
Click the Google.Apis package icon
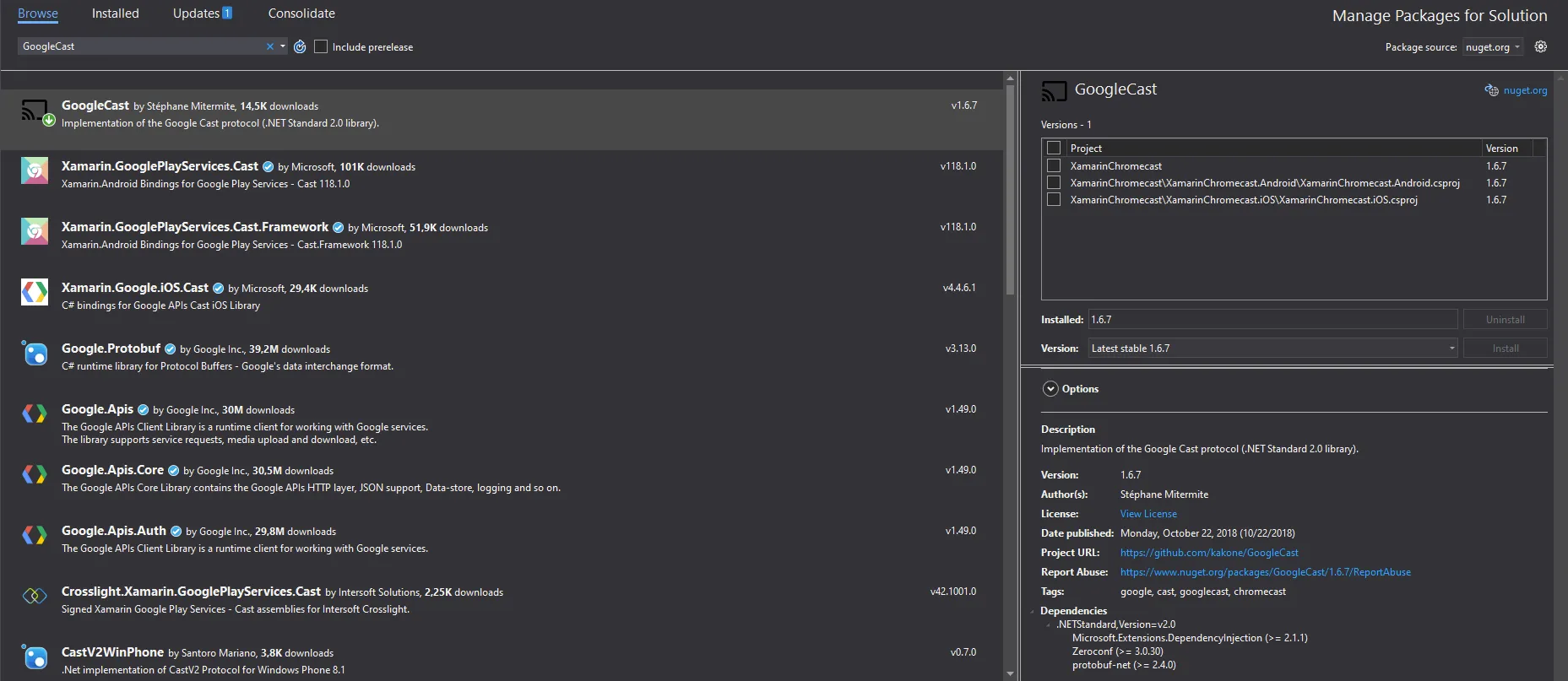[x=35, y=413]
